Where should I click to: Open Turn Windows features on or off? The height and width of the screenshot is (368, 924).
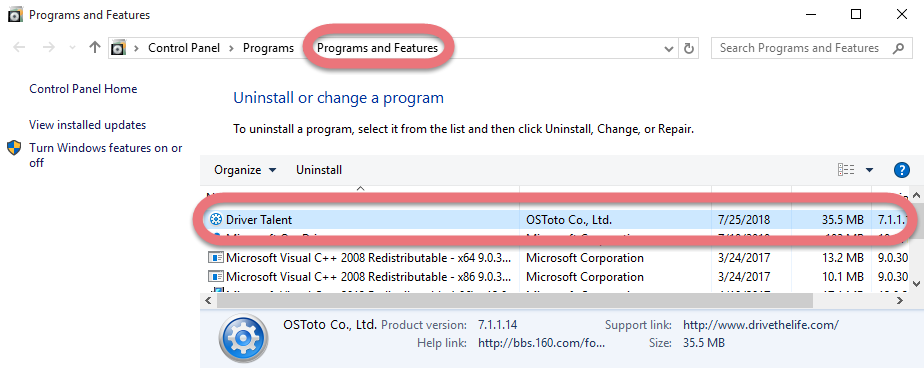click(x=106, y=156)
